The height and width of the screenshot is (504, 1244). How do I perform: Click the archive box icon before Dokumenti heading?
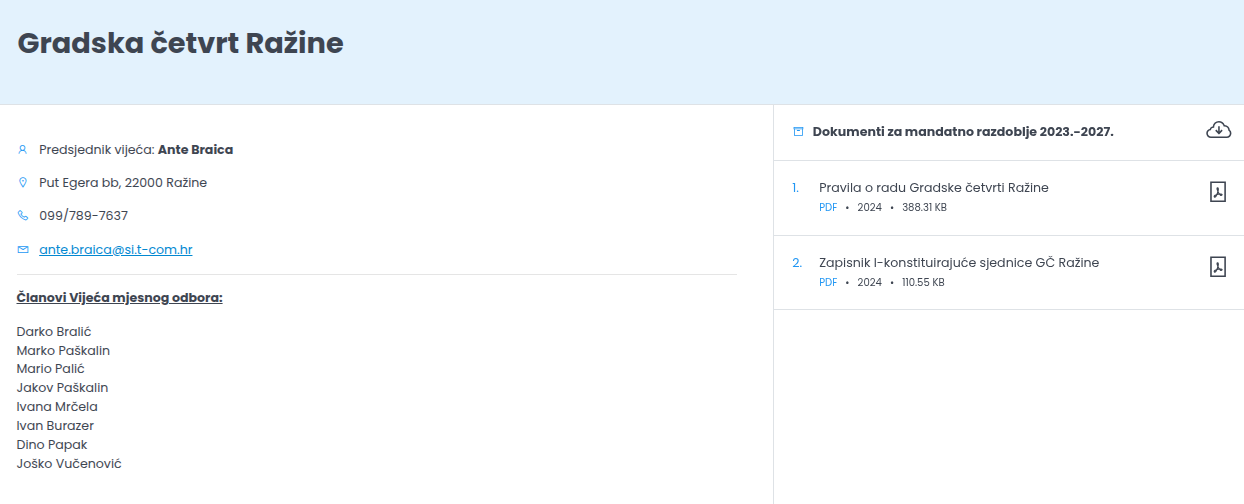pyautogui.click(x=798, y=132)
